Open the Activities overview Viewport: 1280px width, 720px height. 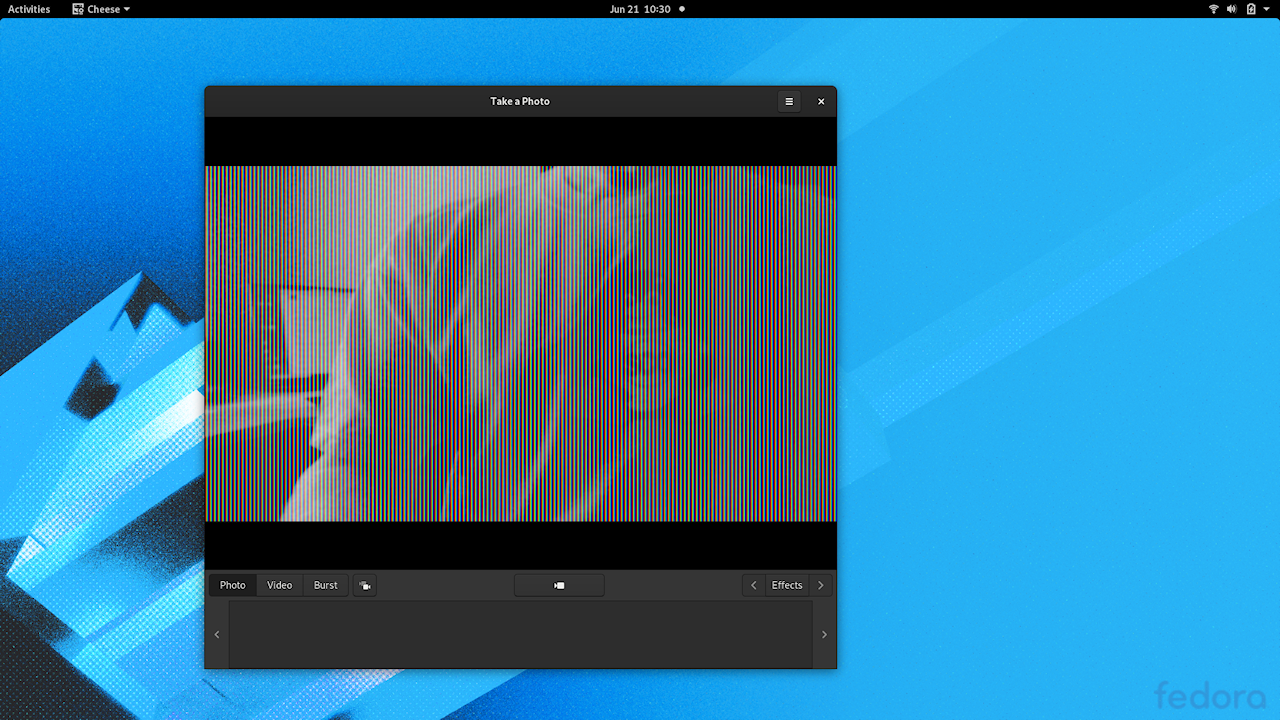(x=29, y=9)
